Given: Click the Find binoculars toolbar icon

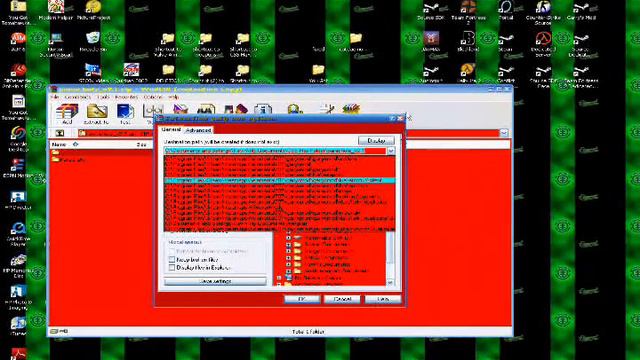Looking at the screenshot, I should tap(206, 109).
